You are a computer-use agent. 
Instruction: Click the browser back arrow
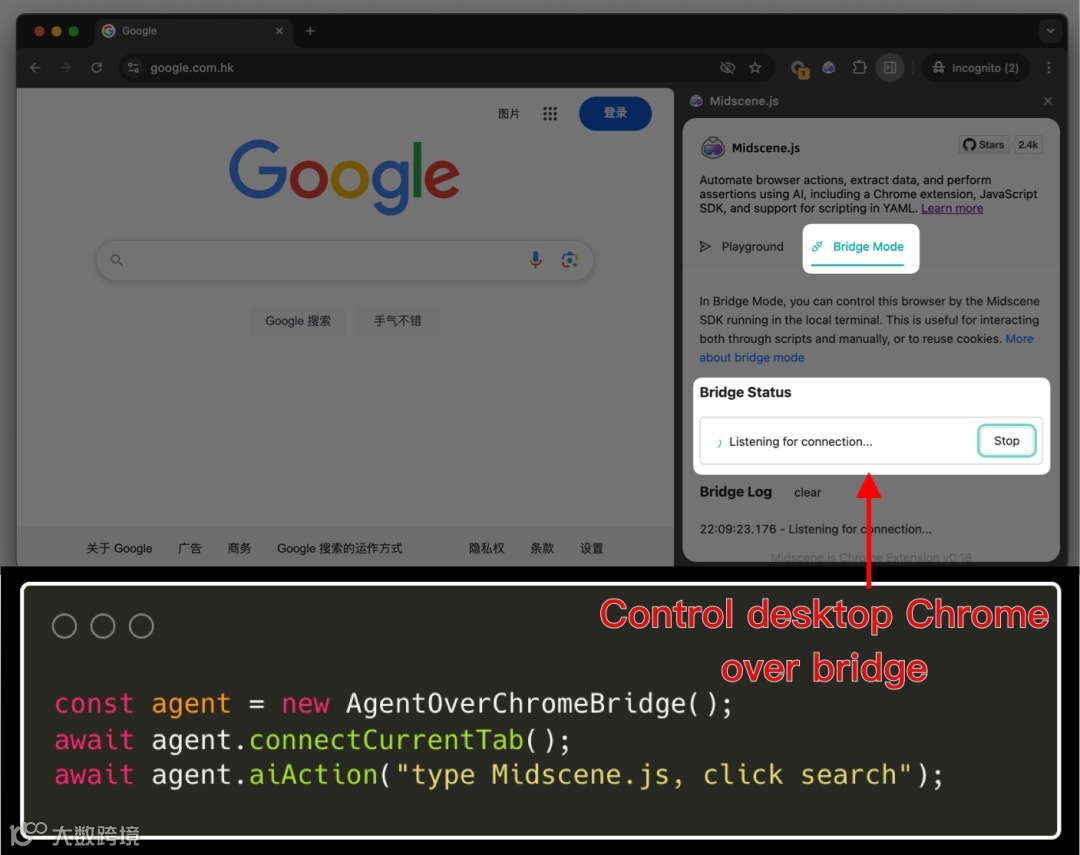tap(36, 68)
